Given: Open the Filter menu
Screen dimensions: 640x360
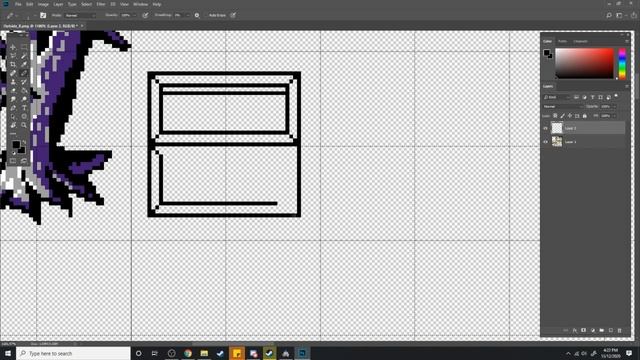Looking at the screenshot, I should click(x=101, y=4).
